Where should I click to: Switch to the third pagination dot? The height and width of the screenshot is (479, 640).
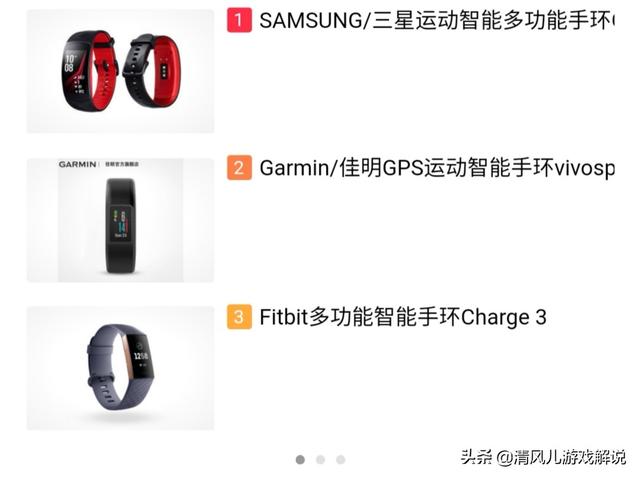pos(340,460)
